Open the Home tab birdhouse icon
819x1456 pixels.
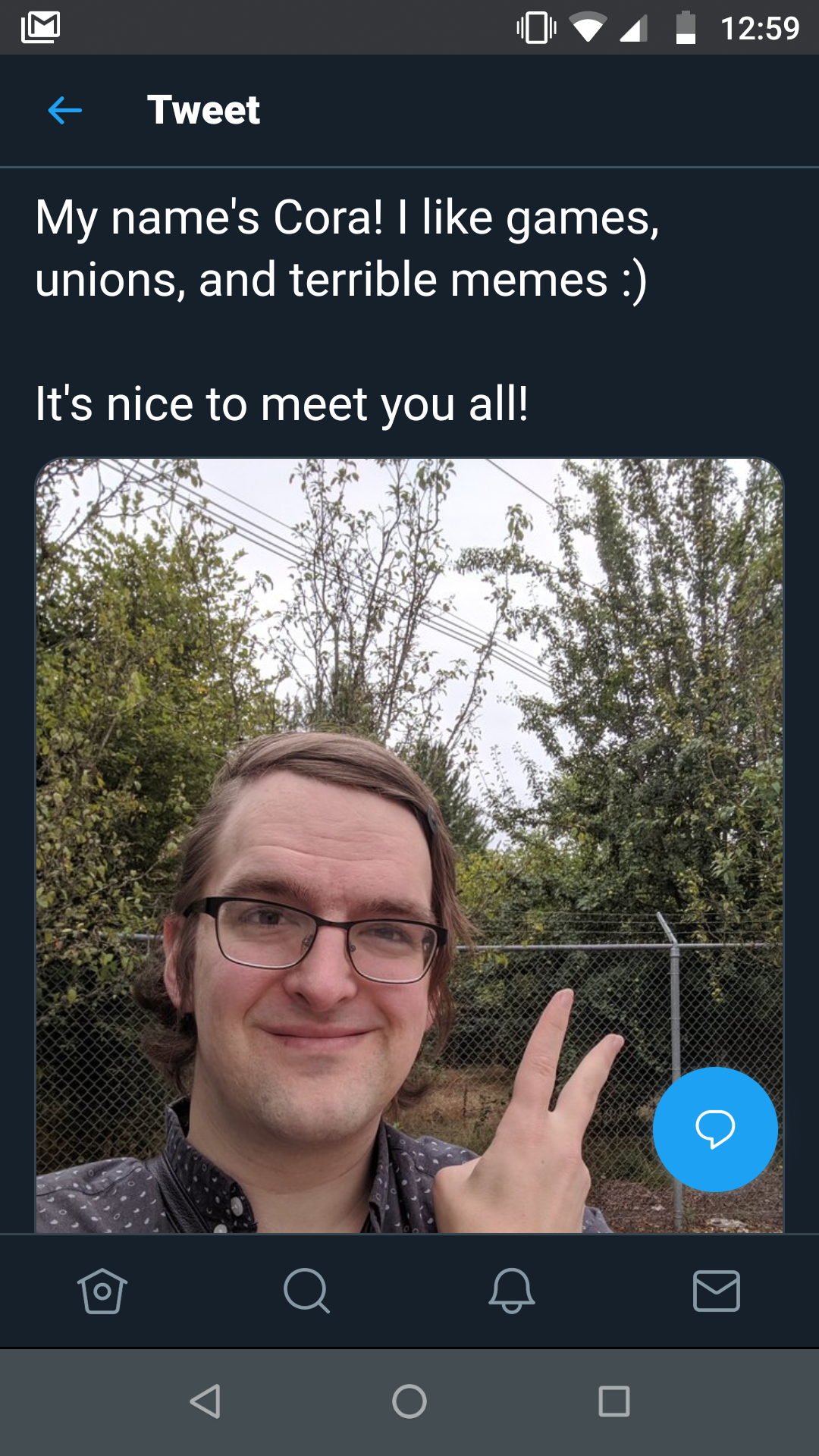click(102, 1291)
